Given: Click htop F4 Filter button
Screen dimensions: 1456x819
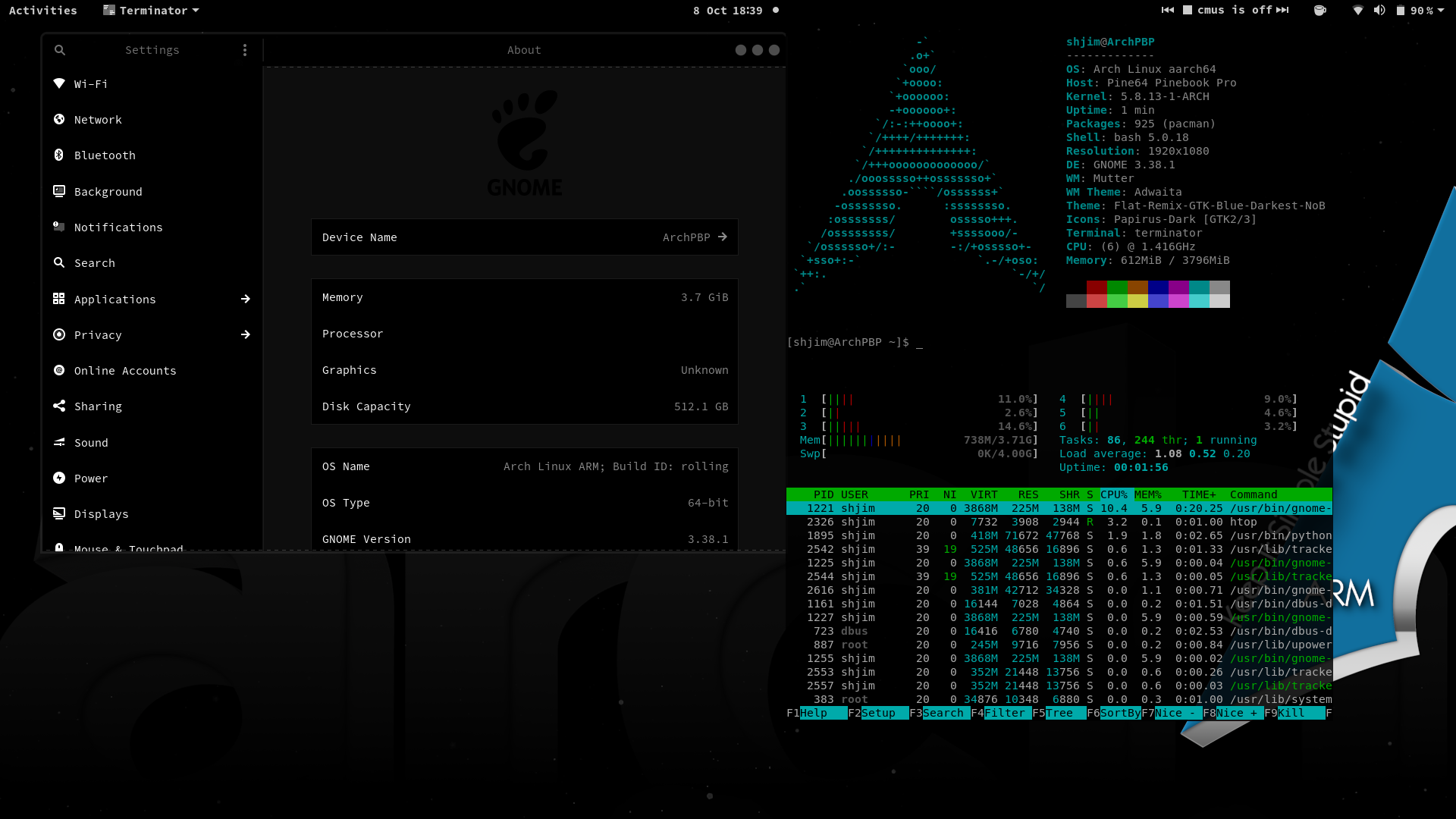Looking at the screenshot, I should (1001, 713).
